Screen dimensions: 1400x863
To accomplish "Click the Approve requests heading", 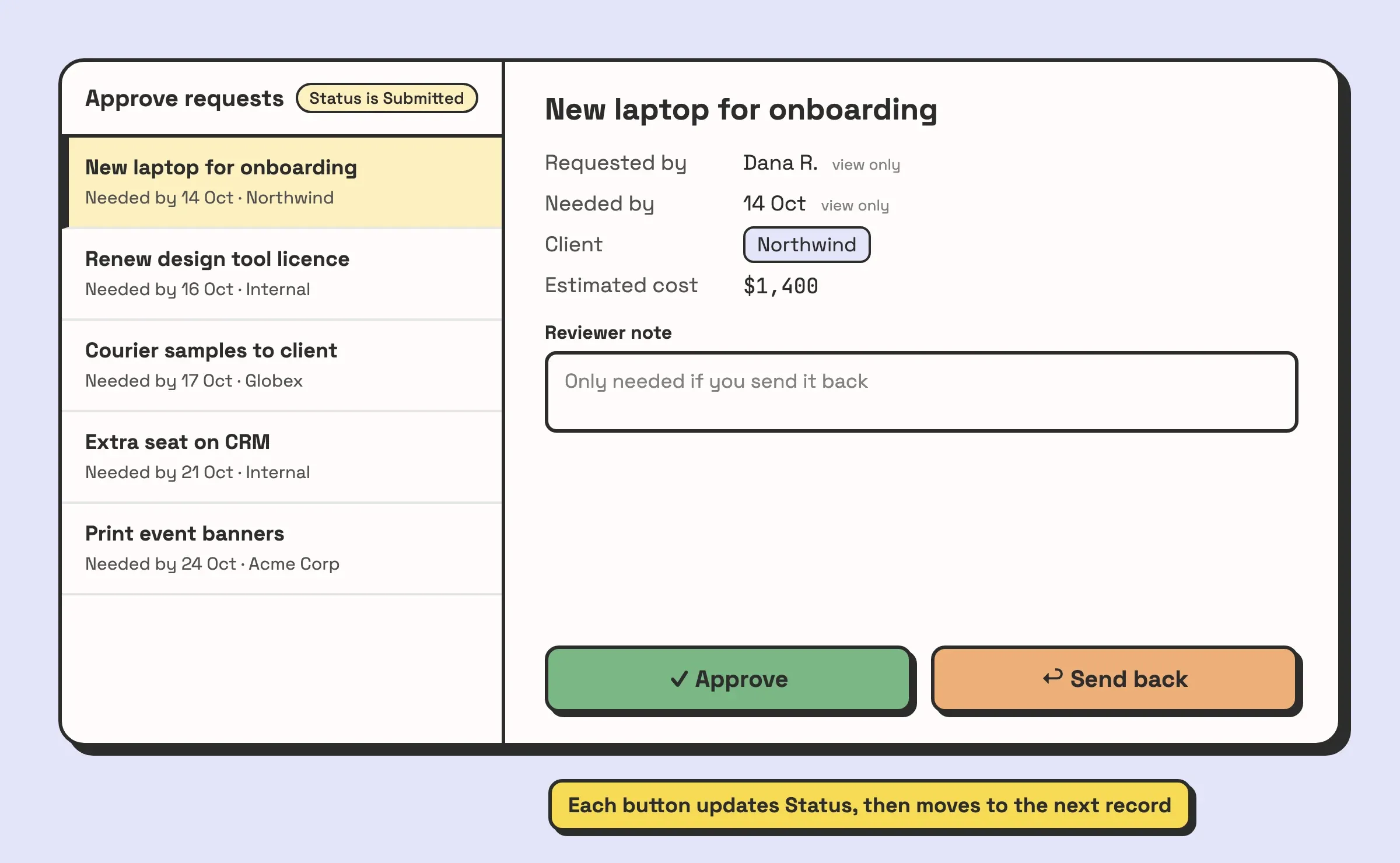I will (184, 98).
